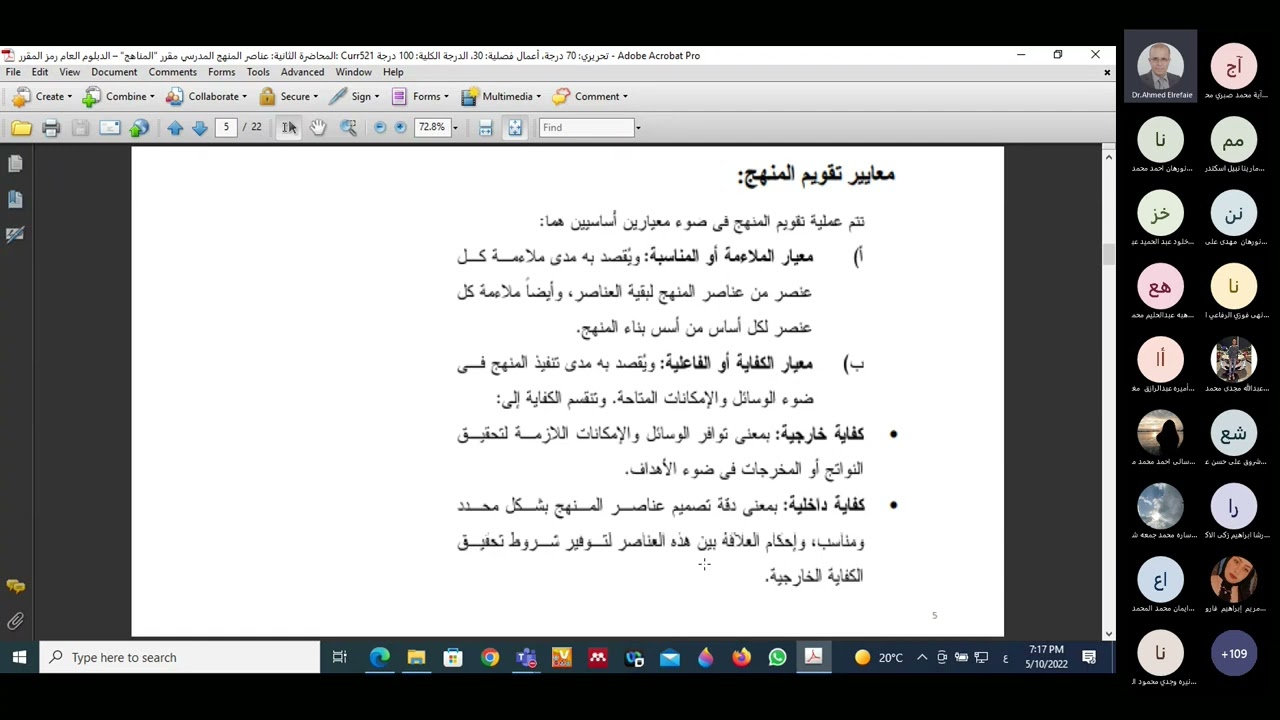The width and height of the screenshot is (1280, 720).
Task: Switch to Microsoft Teams on taskbar
Action: [526, 657]
